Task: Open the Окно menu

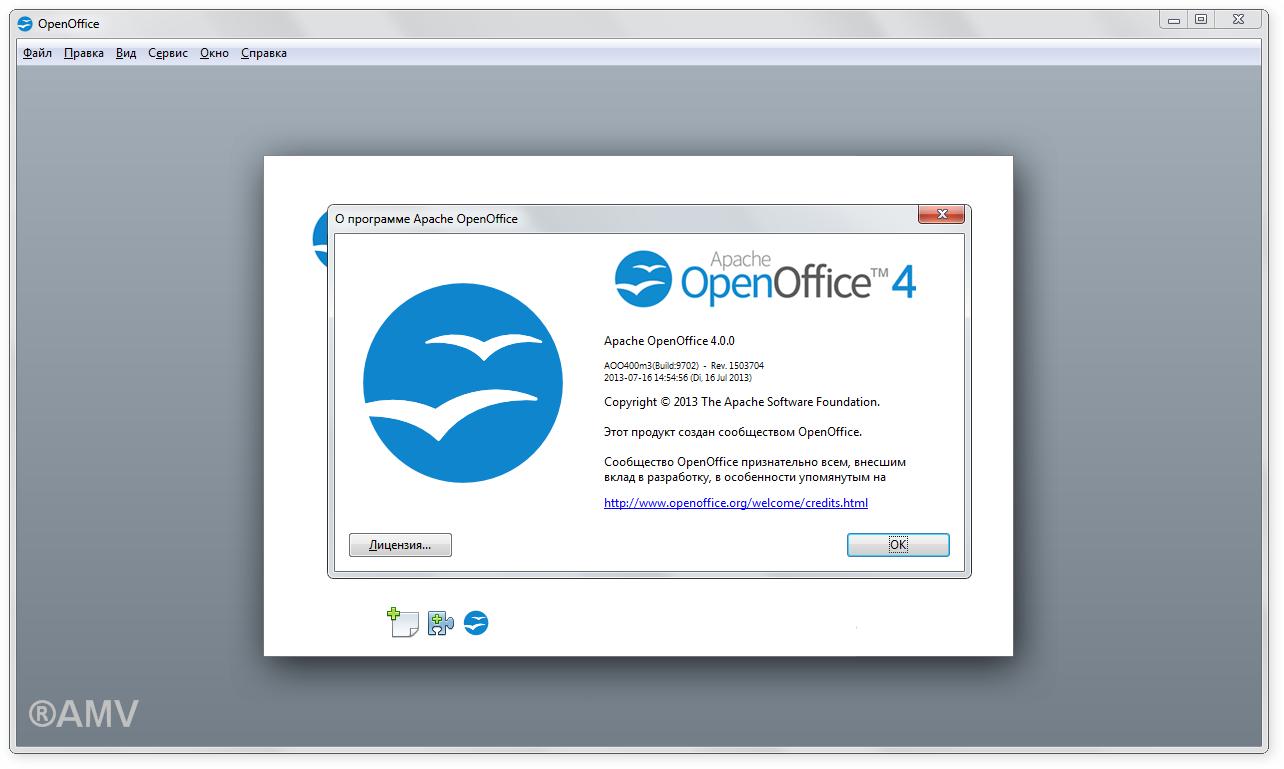Action: pos(214,53)
